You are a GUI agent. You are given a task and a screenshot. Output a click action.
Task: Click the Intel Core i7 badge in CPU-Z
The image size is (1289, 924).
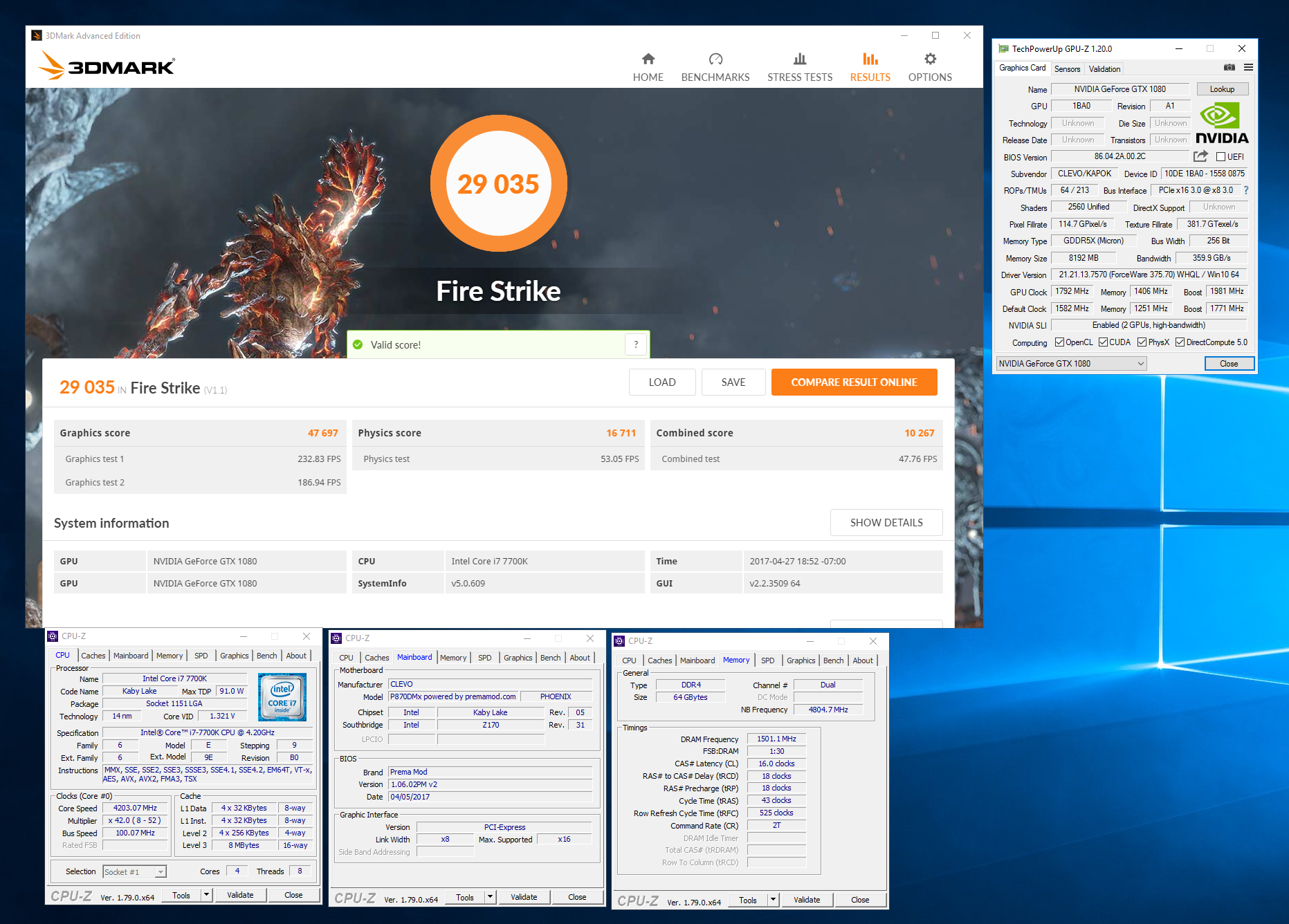(282, 698)
